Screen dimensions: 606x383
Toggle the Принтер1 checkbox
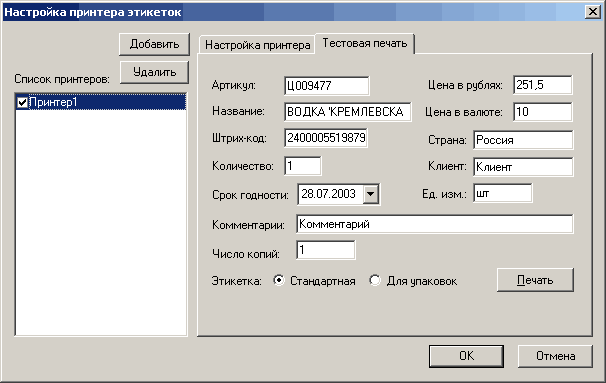click(x=22, y=102)
